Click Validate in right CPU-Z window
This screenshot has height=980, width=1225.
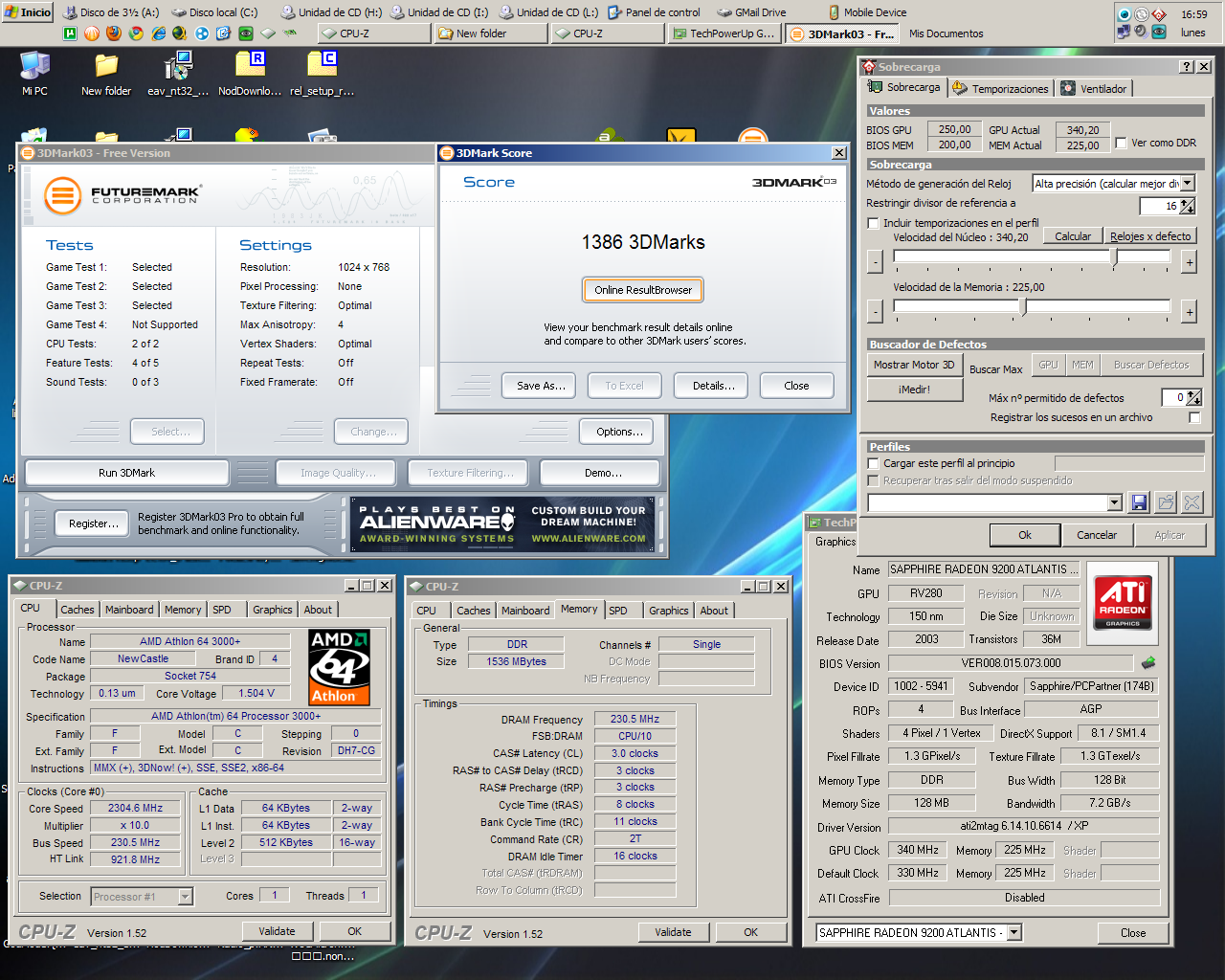click(673, 932)
